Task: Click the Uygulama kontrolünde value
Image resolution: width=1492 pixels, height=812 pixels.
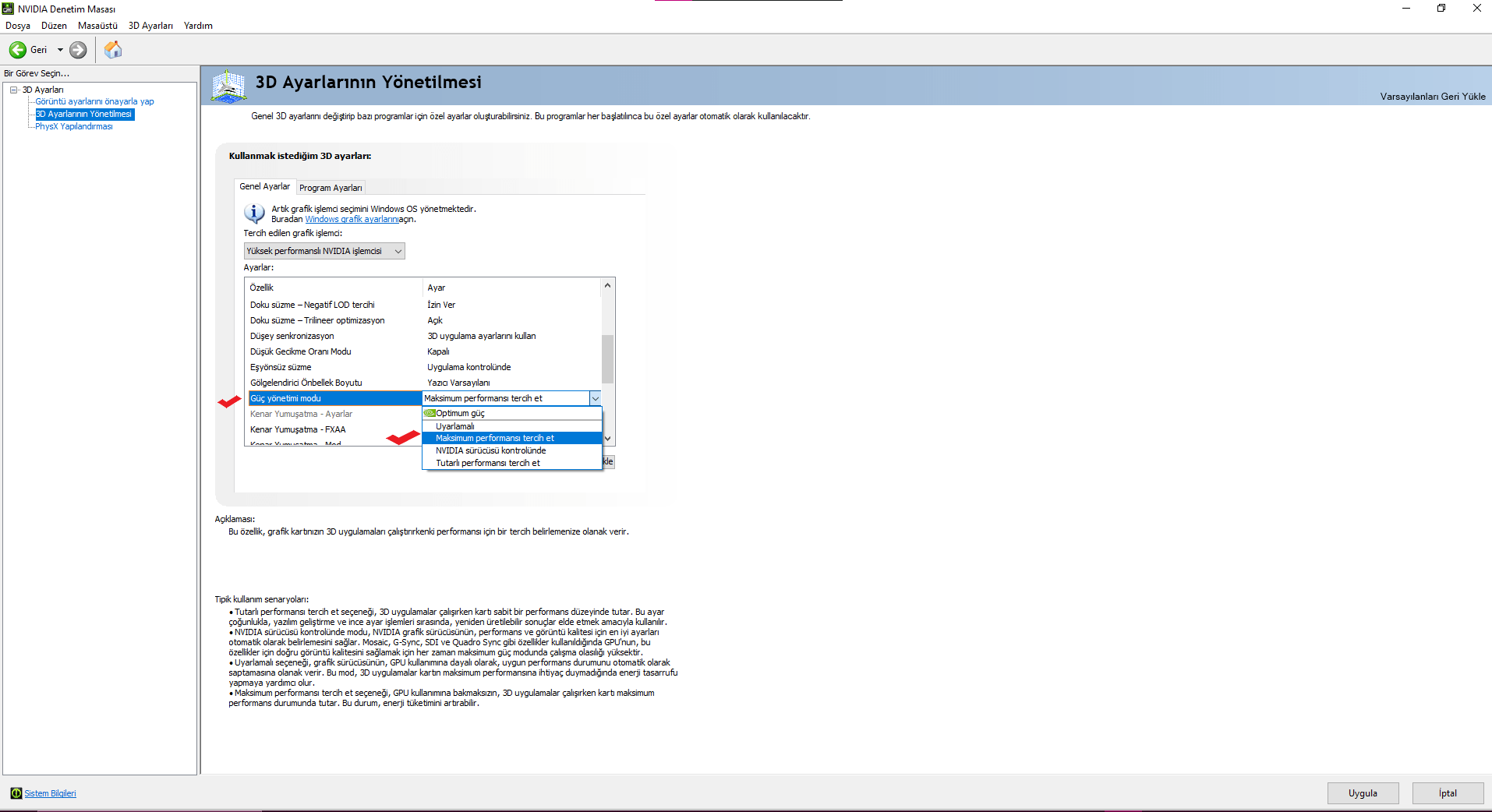Action: click(x=469, y=367)
